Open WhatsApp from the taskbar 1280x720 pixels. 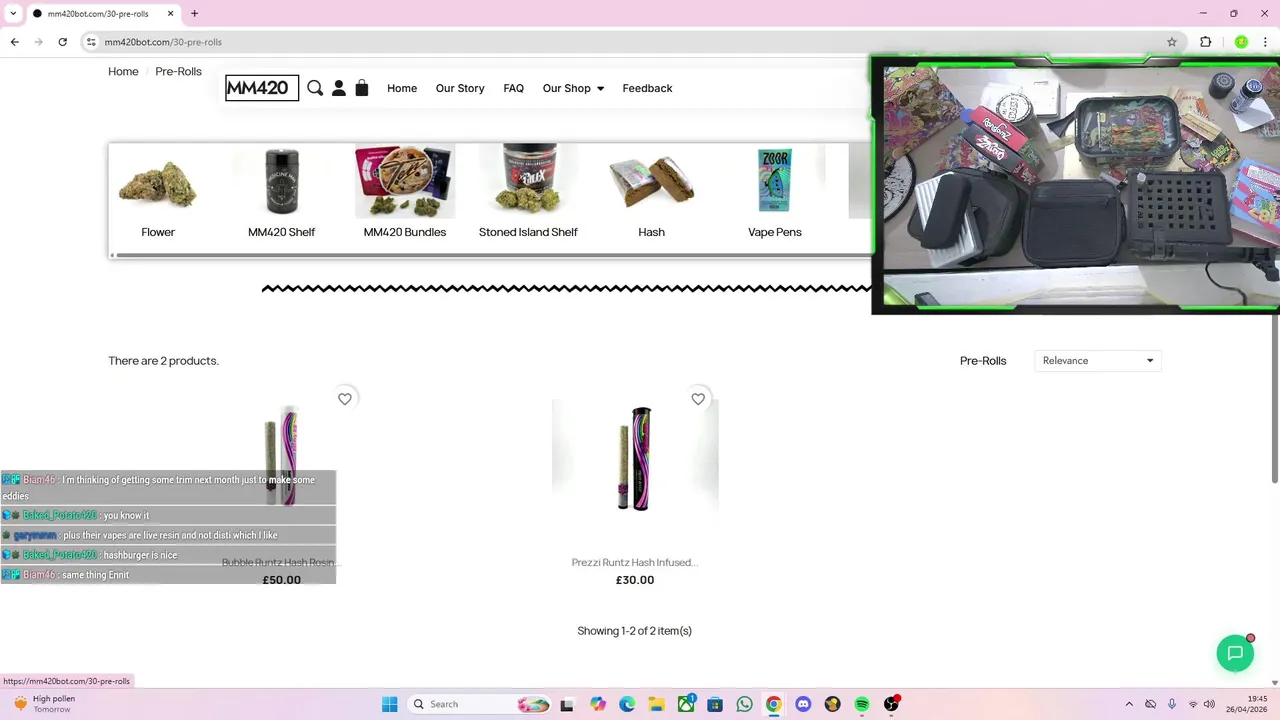point(744,704)
